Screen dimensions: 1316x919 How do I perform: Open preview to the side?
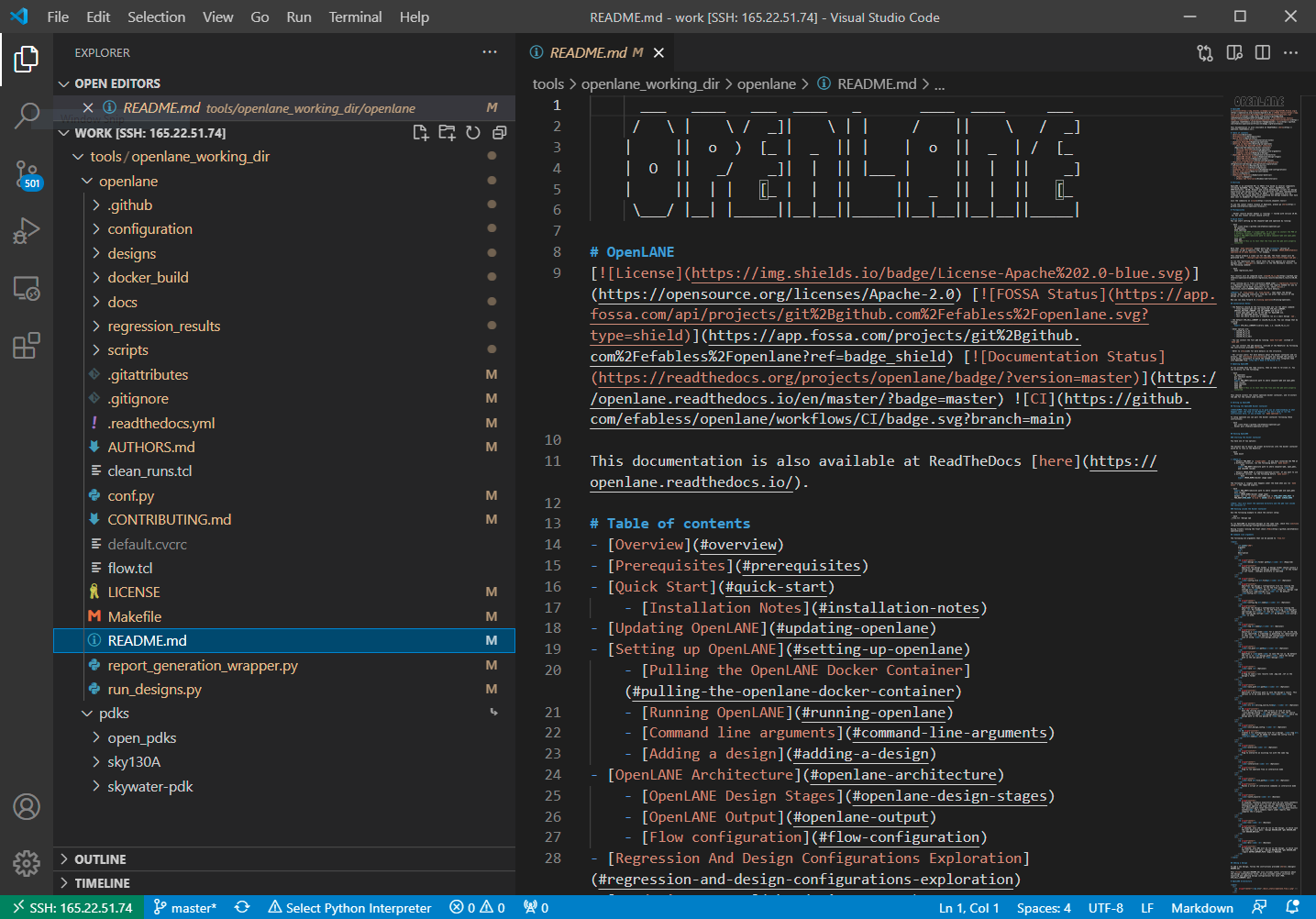point(1234,53)
